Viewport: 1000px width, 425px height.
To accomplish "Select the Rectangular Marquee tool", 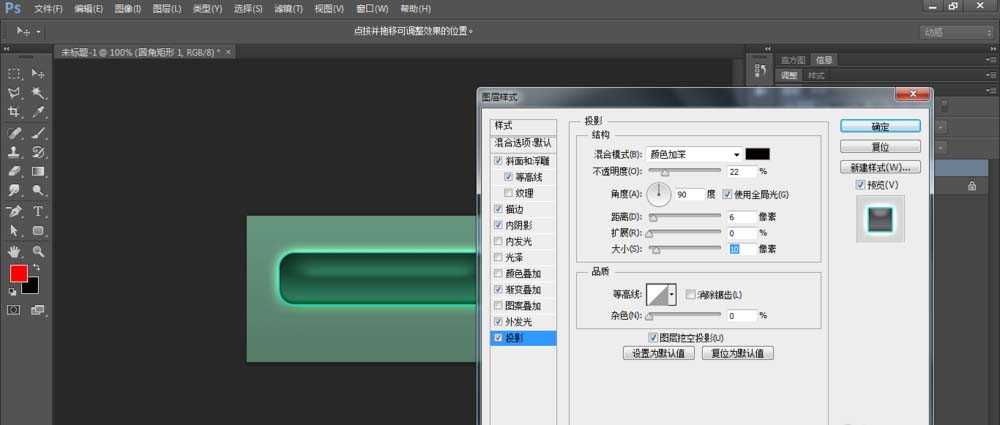I will point(15,74).
